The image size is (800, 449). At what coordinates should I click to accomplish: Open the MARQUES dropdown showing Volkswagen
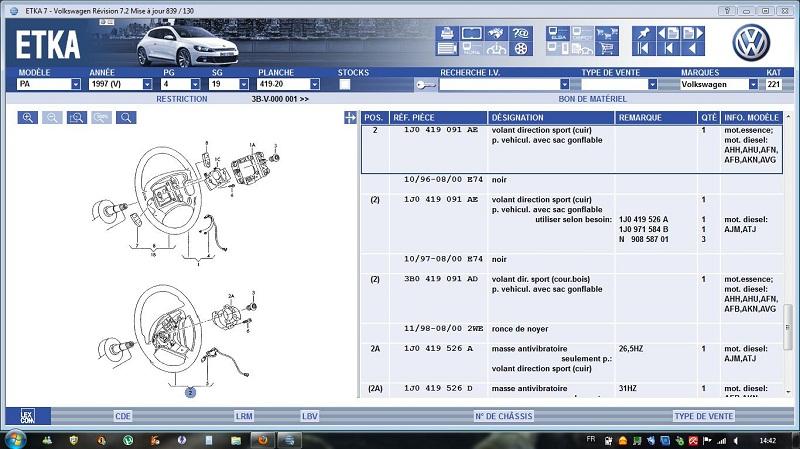point(753,84)
